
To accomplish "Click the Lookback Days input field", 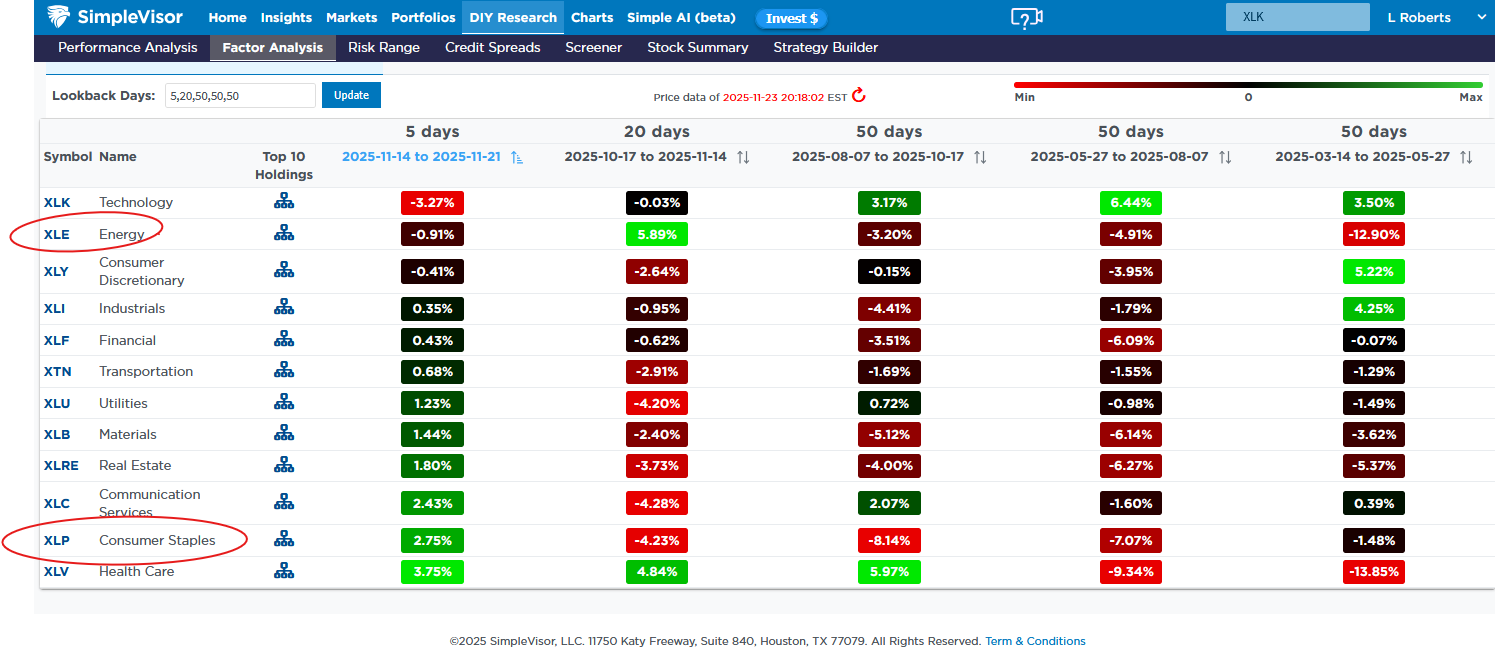I will (240, 96).
